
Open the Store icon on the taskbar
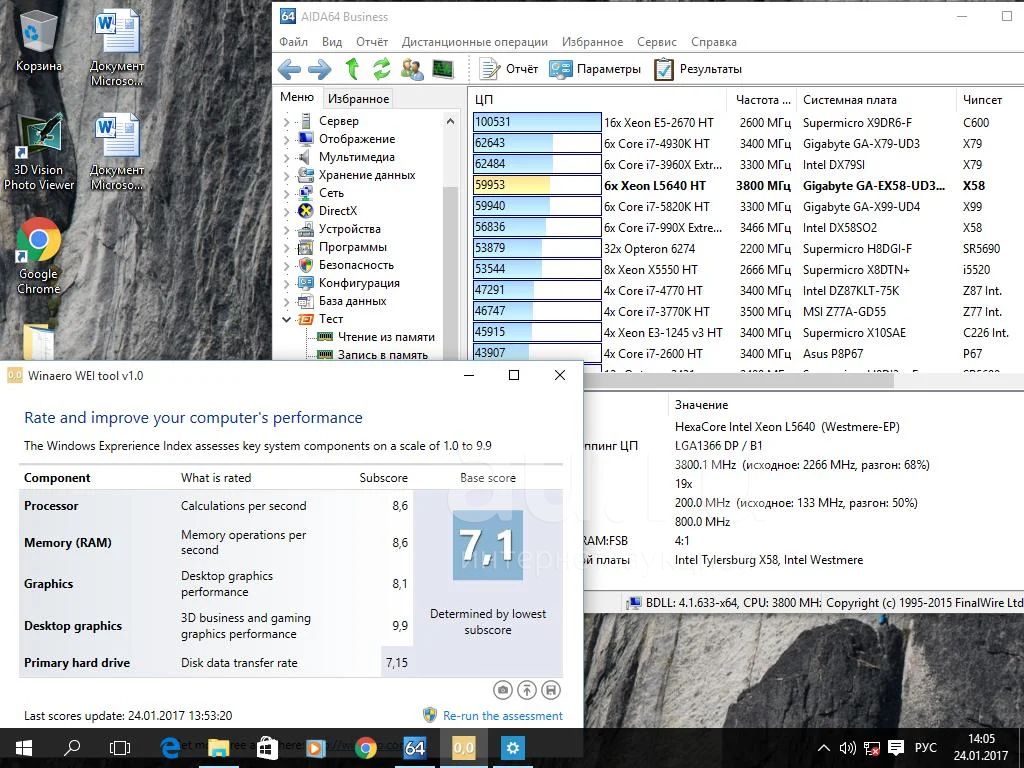(x=267, y=748)
